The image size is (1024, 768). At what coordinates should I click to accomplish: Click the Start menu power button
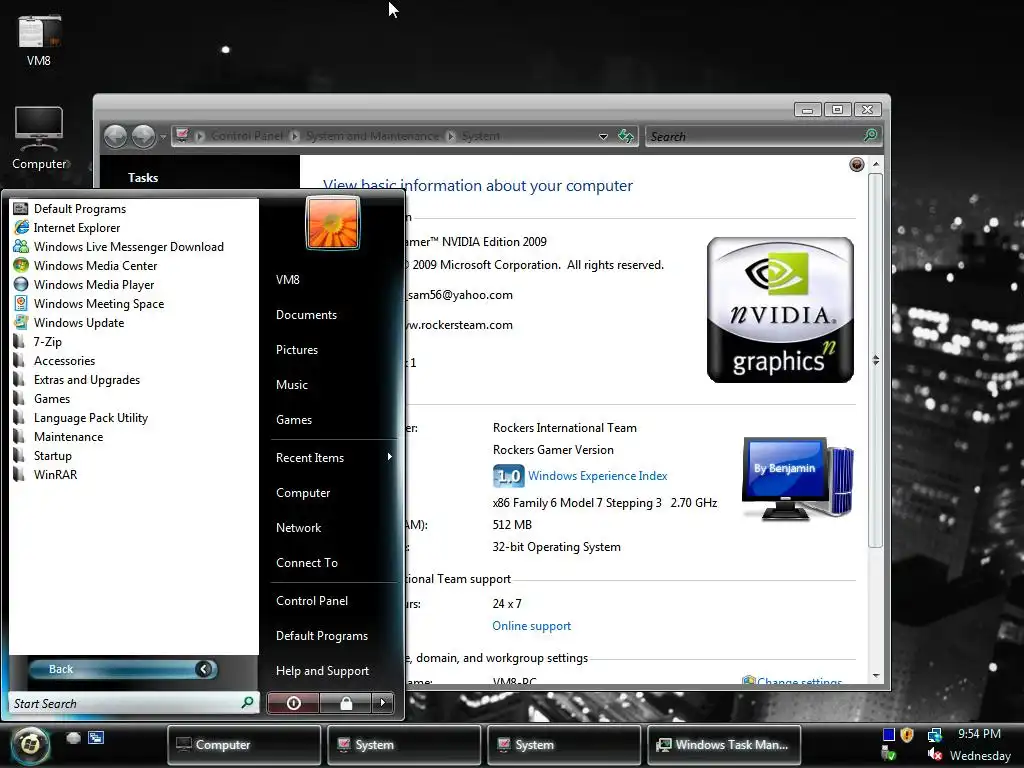pyautogui.click(x=293, y=703)
